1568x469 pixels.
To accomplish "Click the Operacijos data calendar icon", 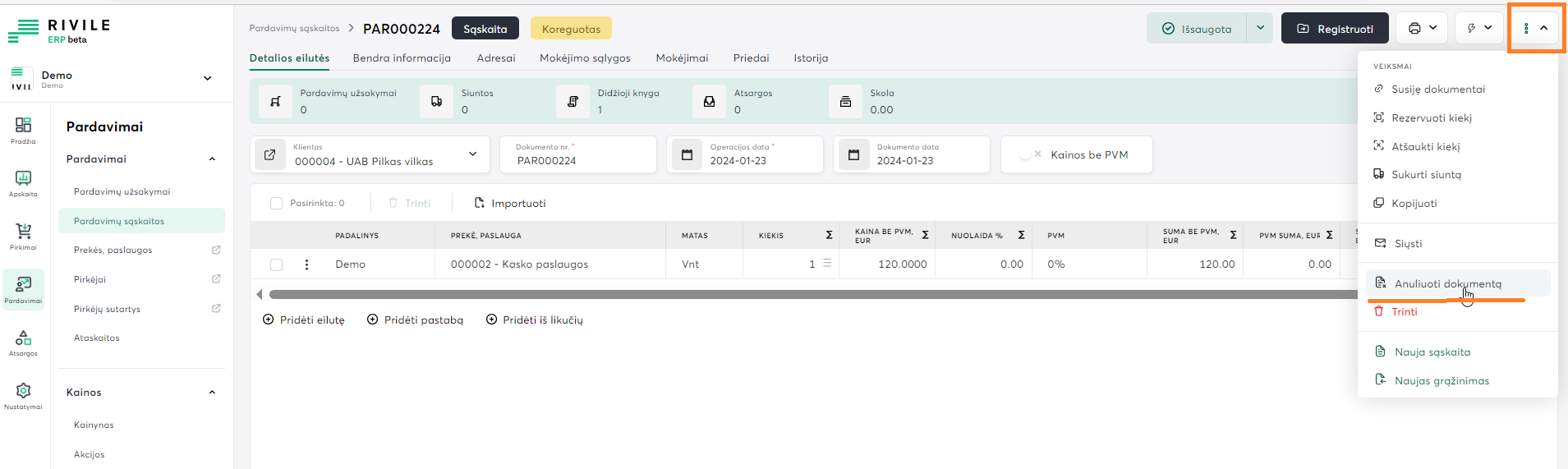I will coord(687,154).
